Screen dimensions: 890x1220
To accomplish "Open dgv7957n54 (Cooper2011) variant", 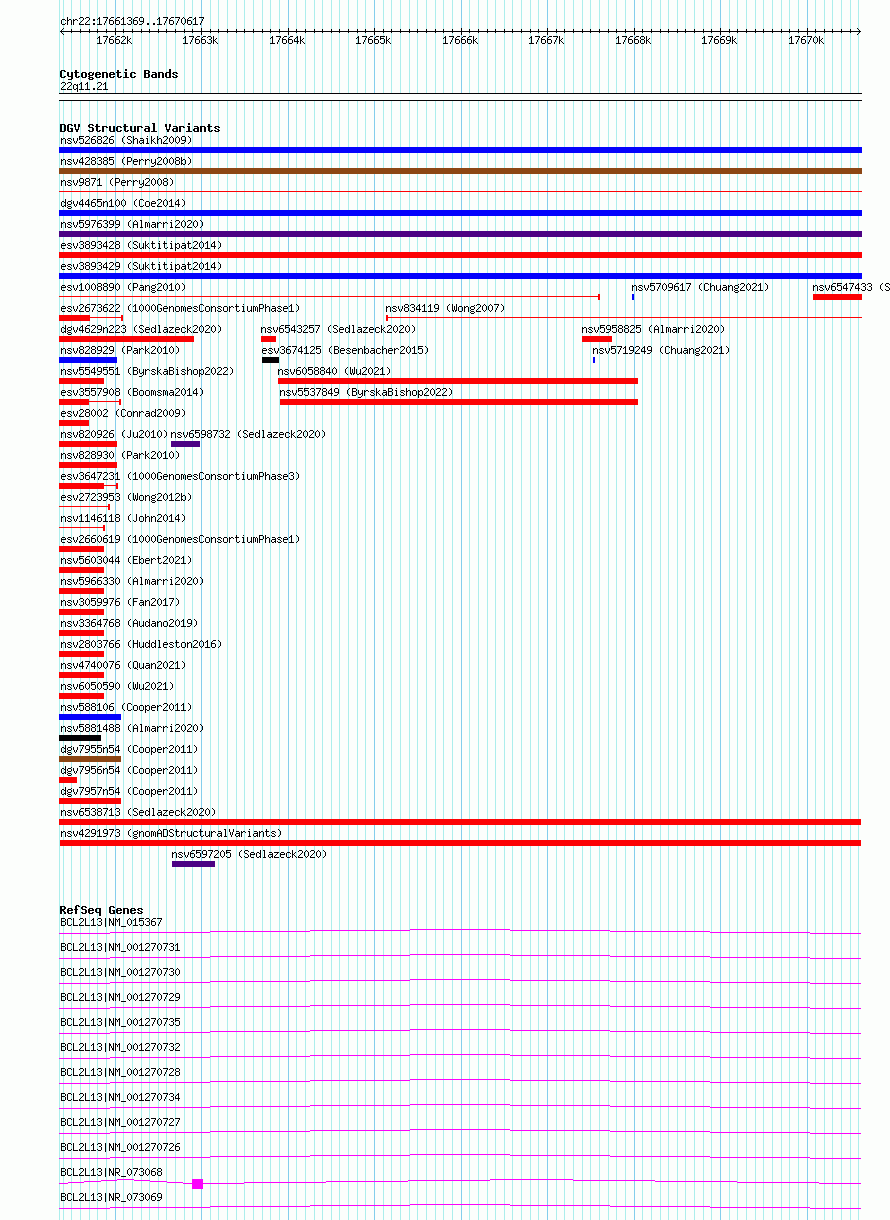I will 129,791.
